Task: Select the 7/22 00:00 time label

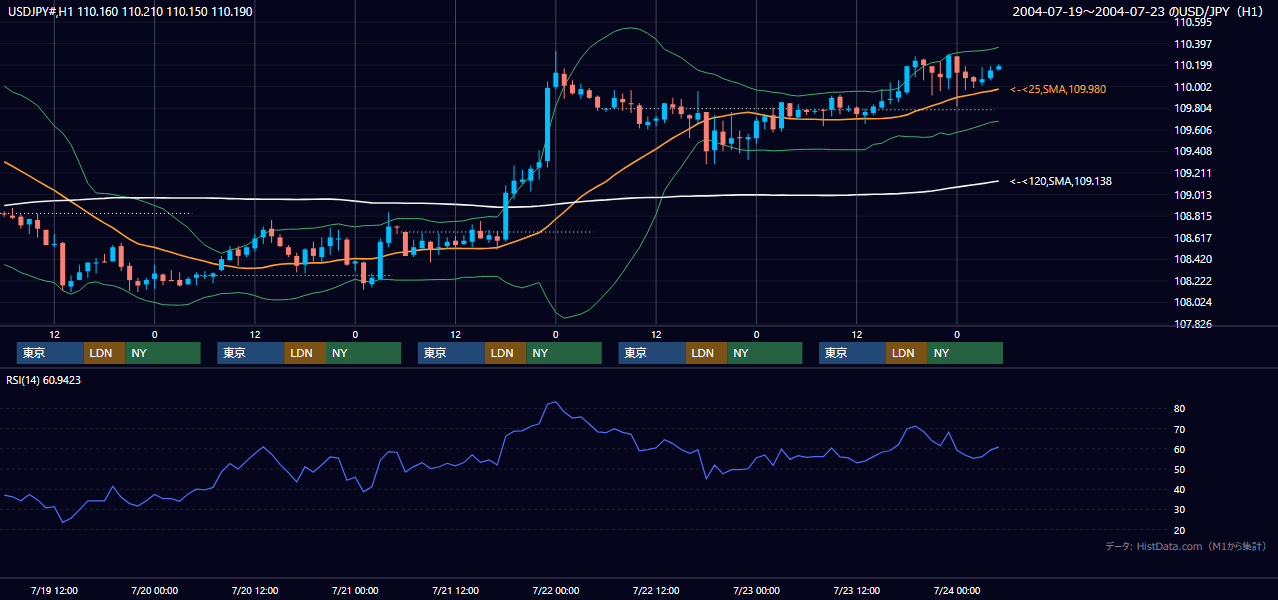Action: click(556, 590)
